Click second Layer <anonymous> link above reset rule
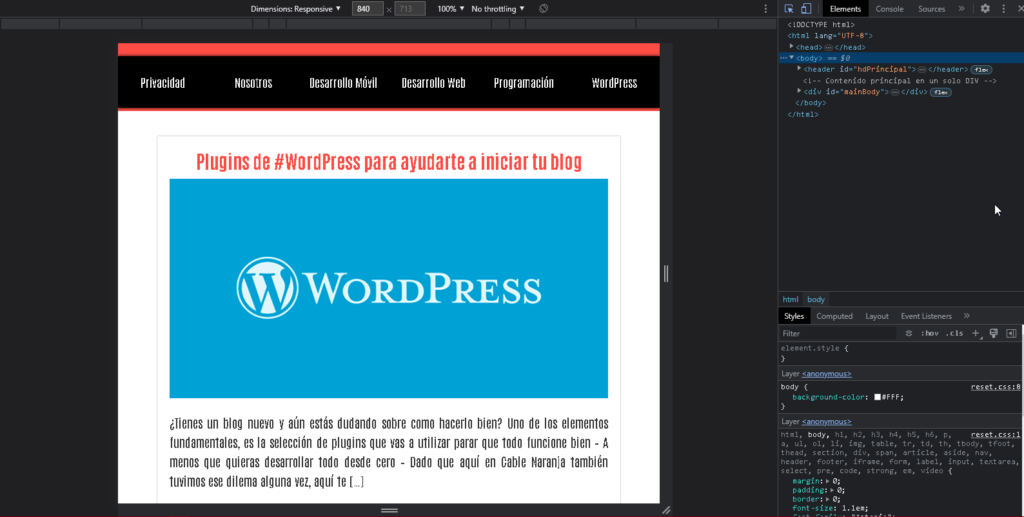This screenshot has height=517, width=1024. pyautogui.click(x=826, y=422)
